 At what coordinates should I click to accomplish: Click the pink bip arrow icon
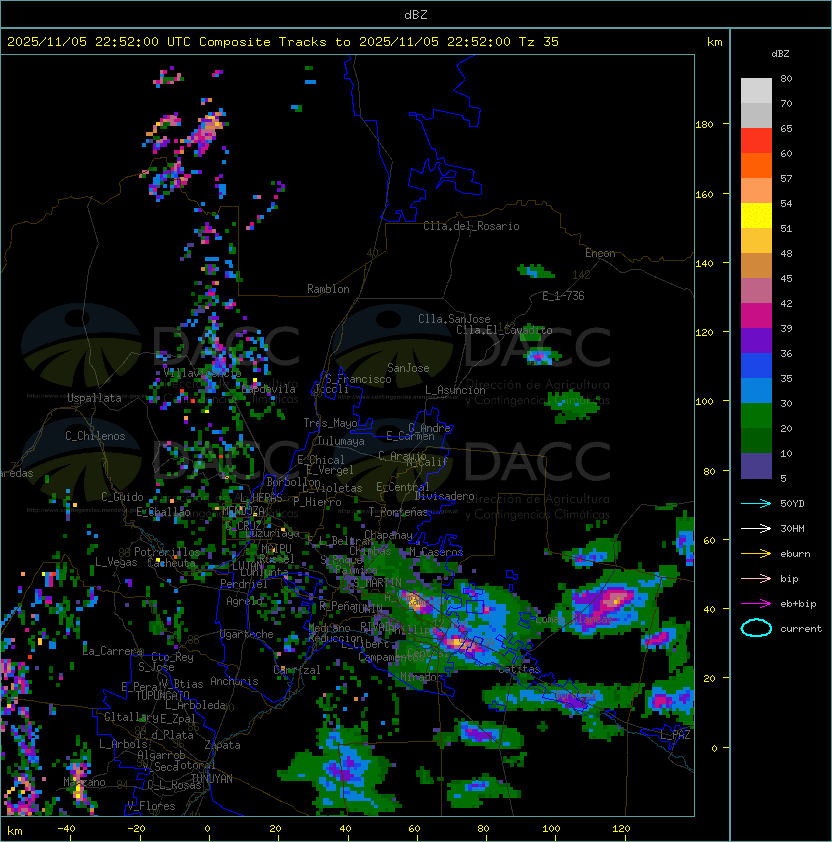point(756,579)
